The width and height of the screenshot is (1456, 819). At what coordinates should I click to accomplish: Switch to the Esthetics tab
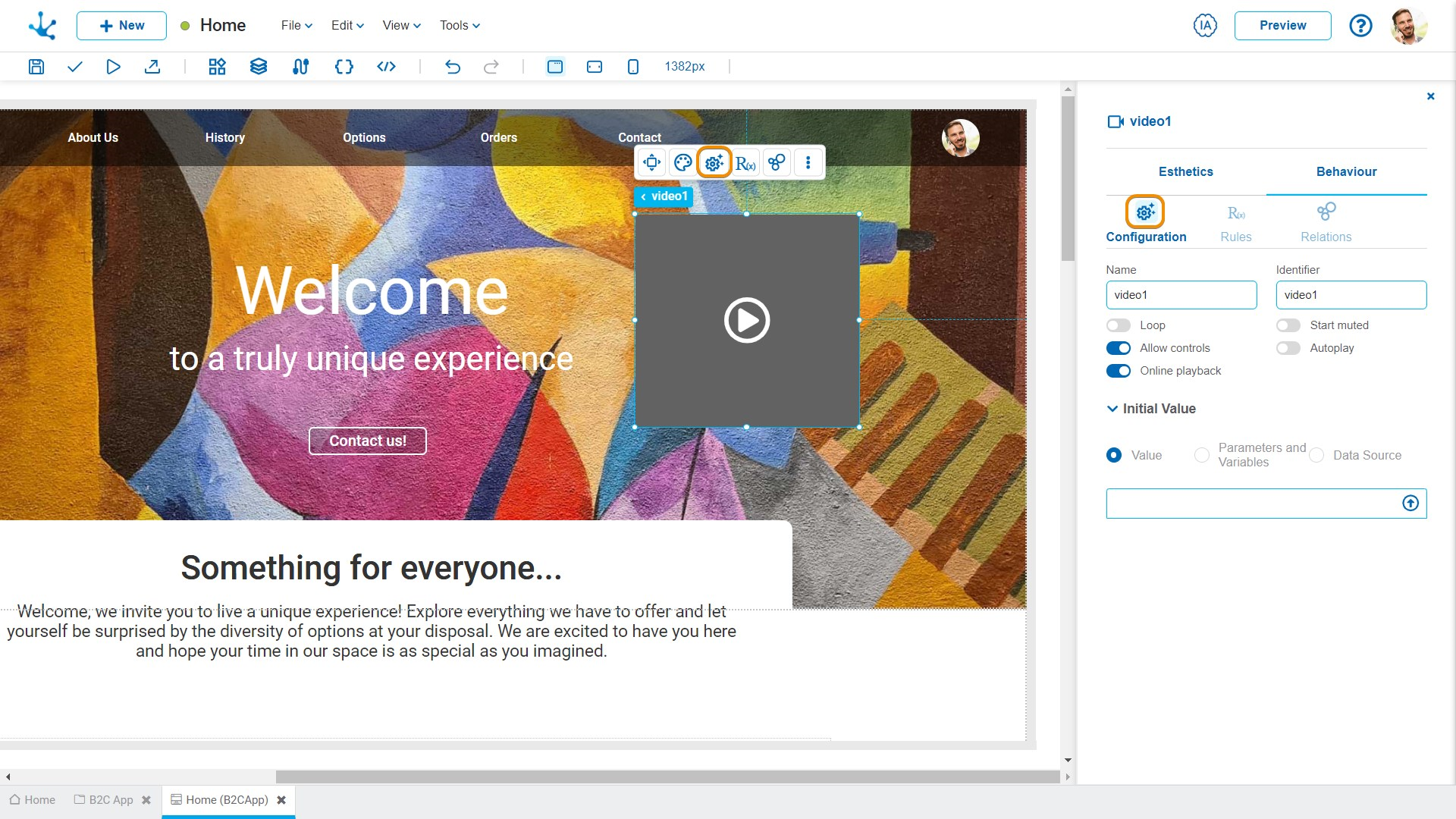point(1185,171)
